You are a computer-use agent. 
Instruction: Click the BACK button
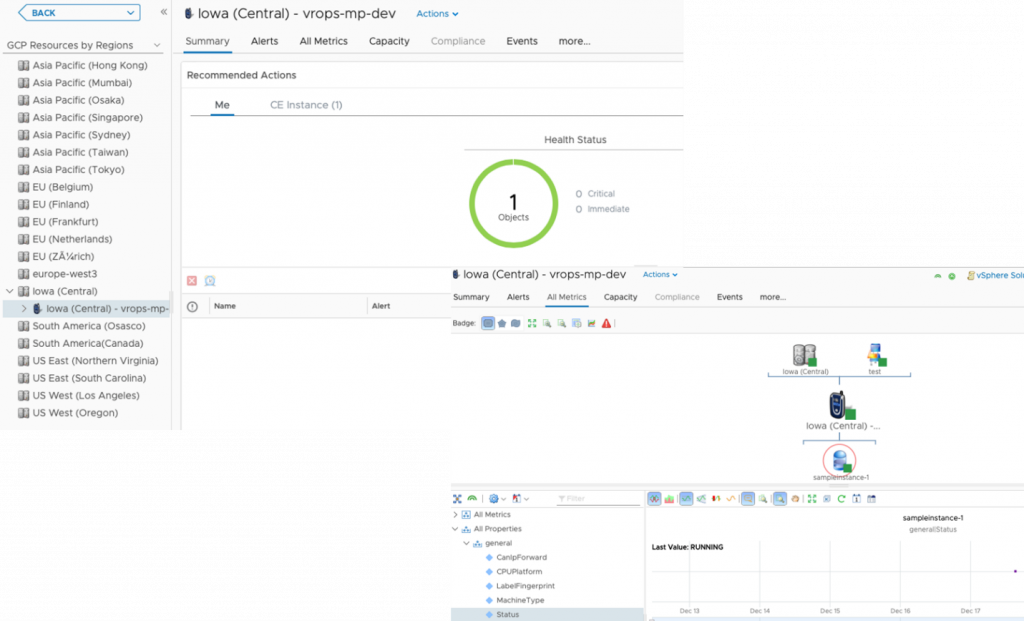pyautogui.click(x=78, y=13)
